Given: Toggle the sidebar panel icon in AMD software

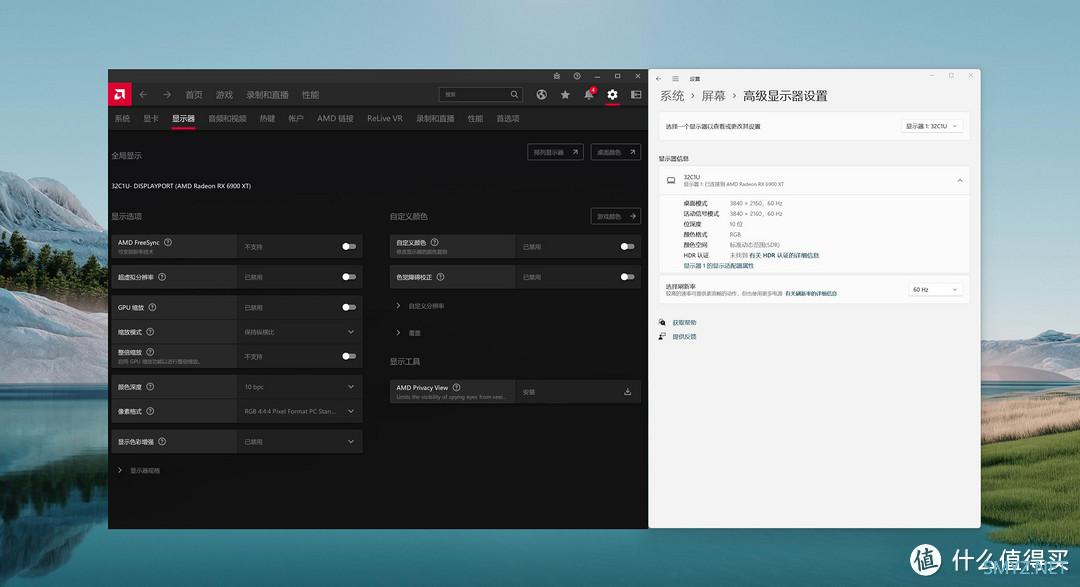Looking at the screenshot, I should [636, 94].
